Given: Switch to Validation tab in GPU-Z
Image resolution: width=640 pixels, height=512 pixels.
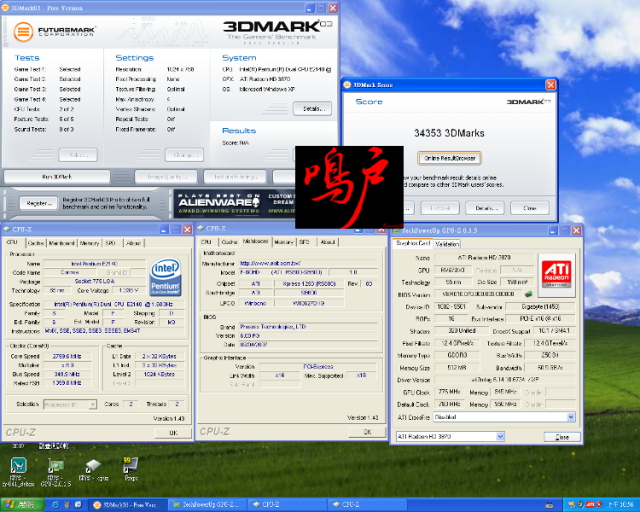Looking at the screenshot, I should pyautogui.click(x=447, y=244).
